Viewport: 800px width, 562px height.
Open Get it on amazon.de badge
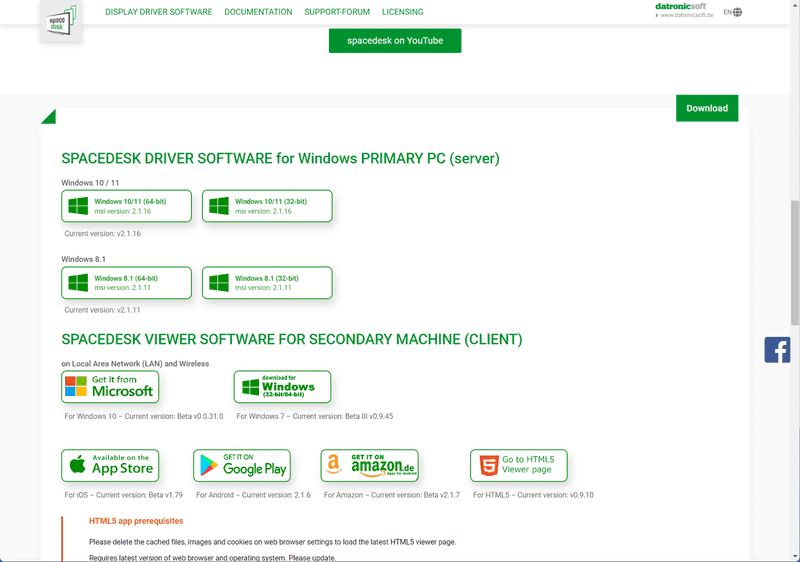[369, 466]
